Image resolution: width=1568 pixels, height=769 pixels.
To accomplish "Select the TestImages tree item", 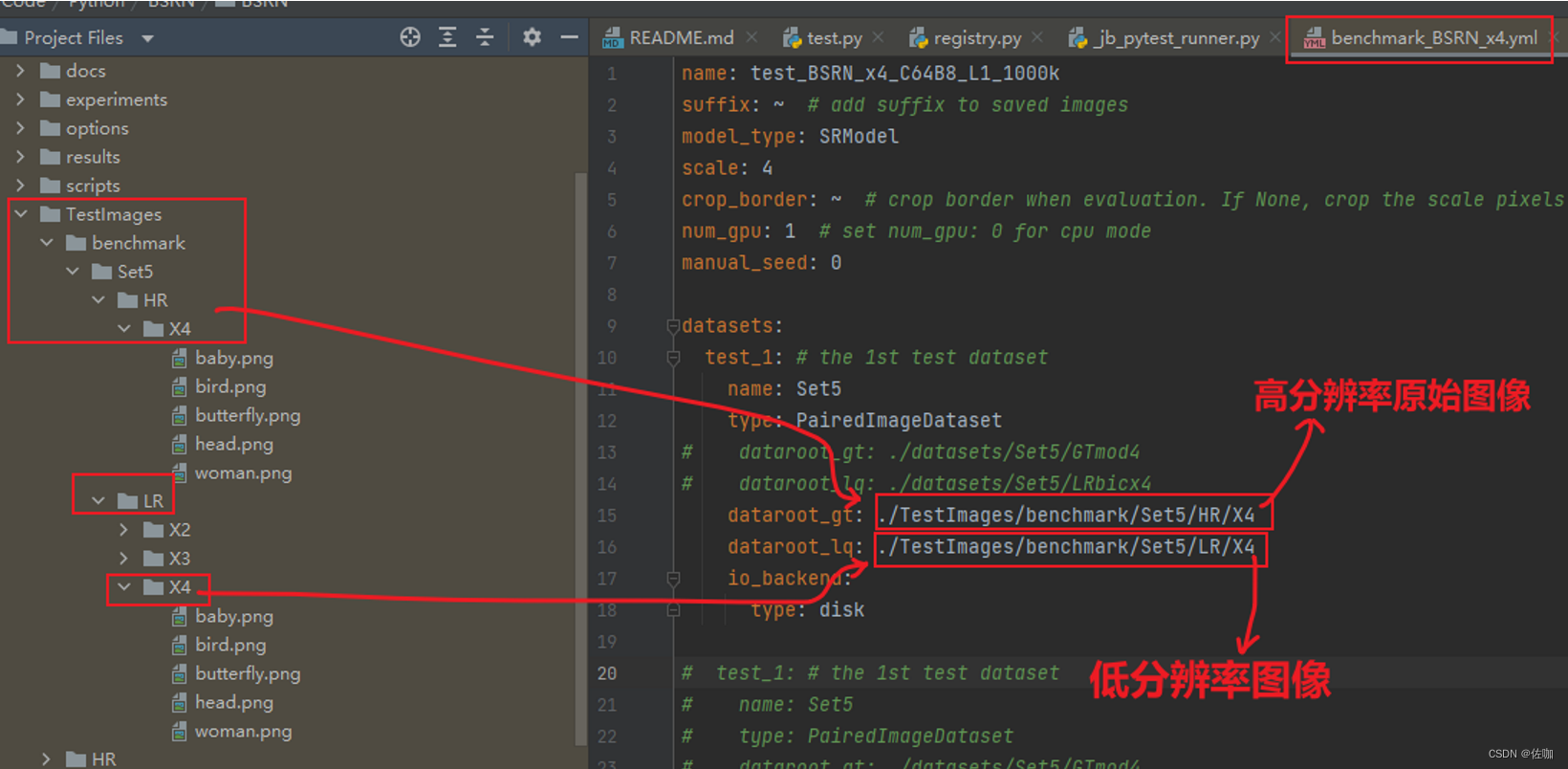I will pyautogui.click(x=114, y=214).
